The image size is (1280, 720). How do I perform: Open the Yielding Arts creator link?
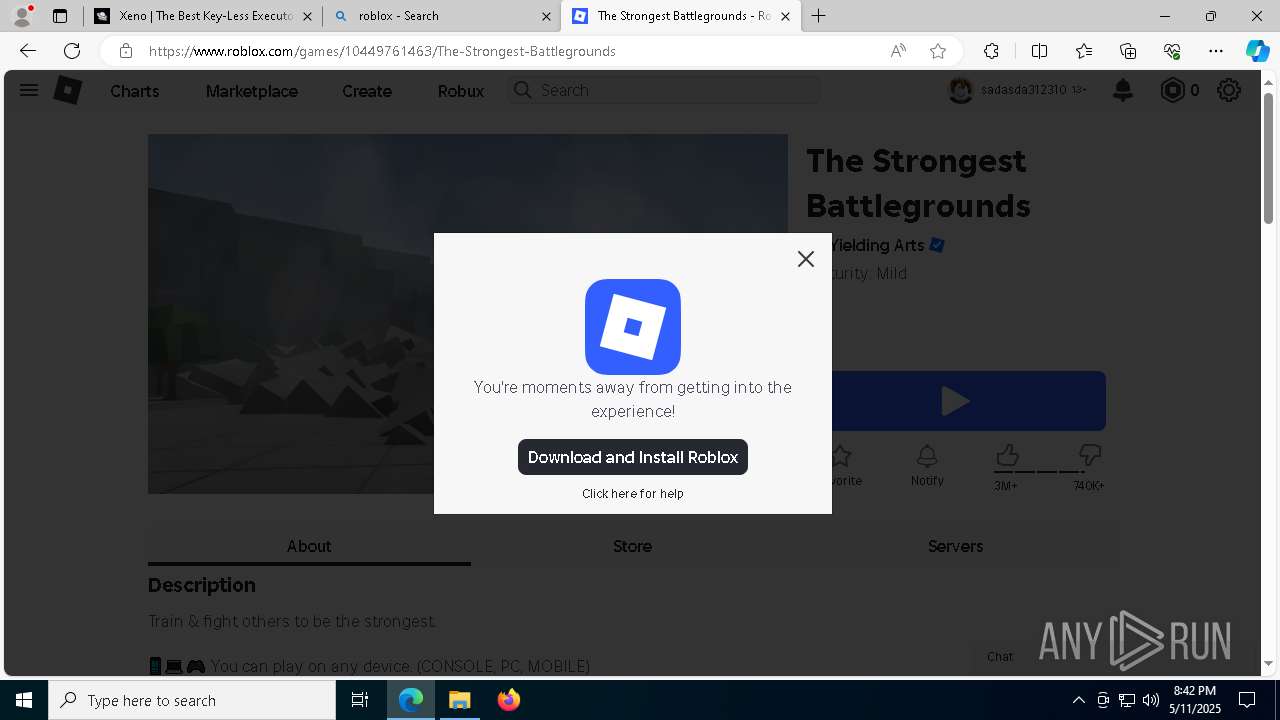[876, 245]
